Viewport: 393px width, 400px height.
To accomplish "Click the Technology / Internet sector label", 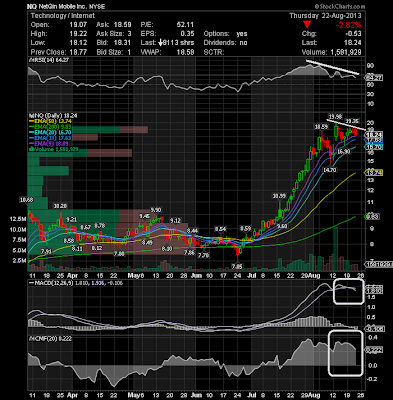I will [63, 16].
